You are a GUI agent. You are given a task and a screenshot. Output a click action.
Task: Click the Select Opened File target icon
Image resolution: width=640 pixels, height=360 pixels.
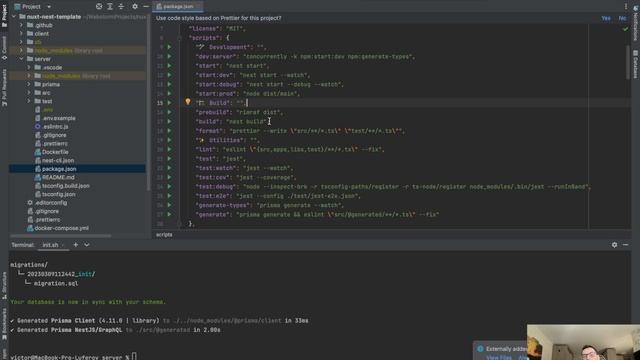pos(99,7)
